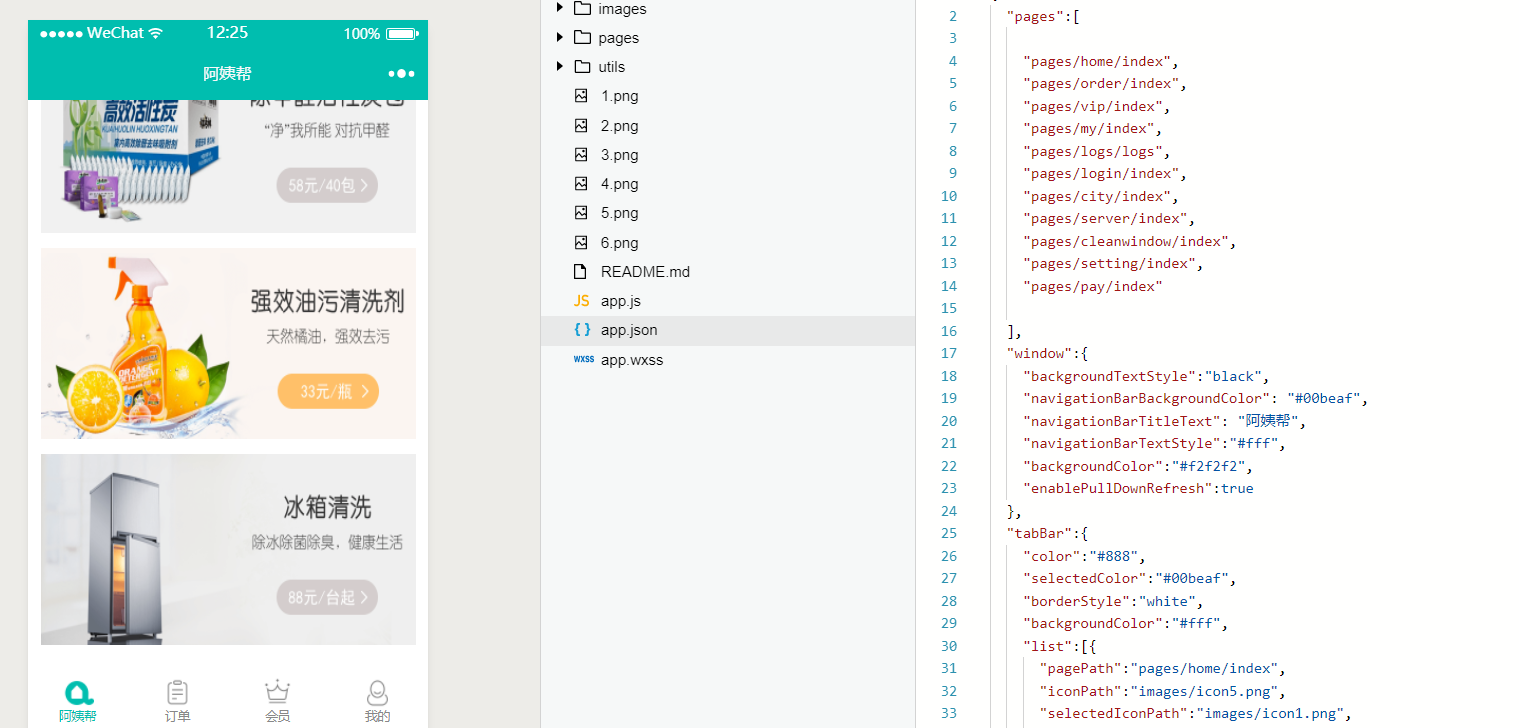The image size is (1519, 728).
Task: Tap the 33元/瓶 orange price button
Action: (328, 391)
